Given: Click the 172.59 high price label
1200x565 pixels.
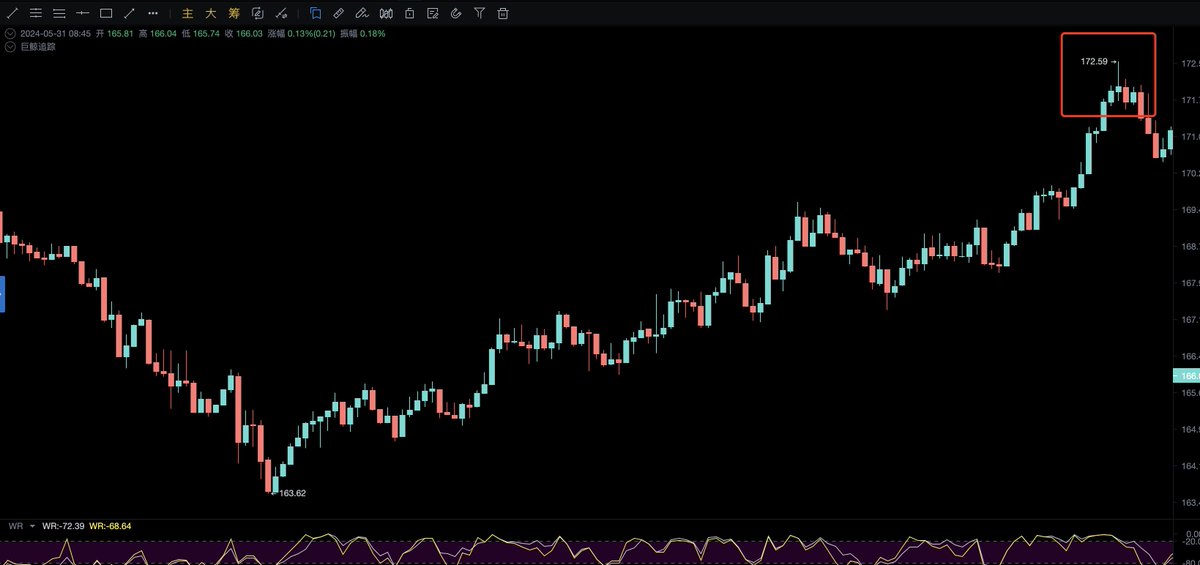Looking at the screenshot, I should pyautogui.click(x=1094, y=62).
